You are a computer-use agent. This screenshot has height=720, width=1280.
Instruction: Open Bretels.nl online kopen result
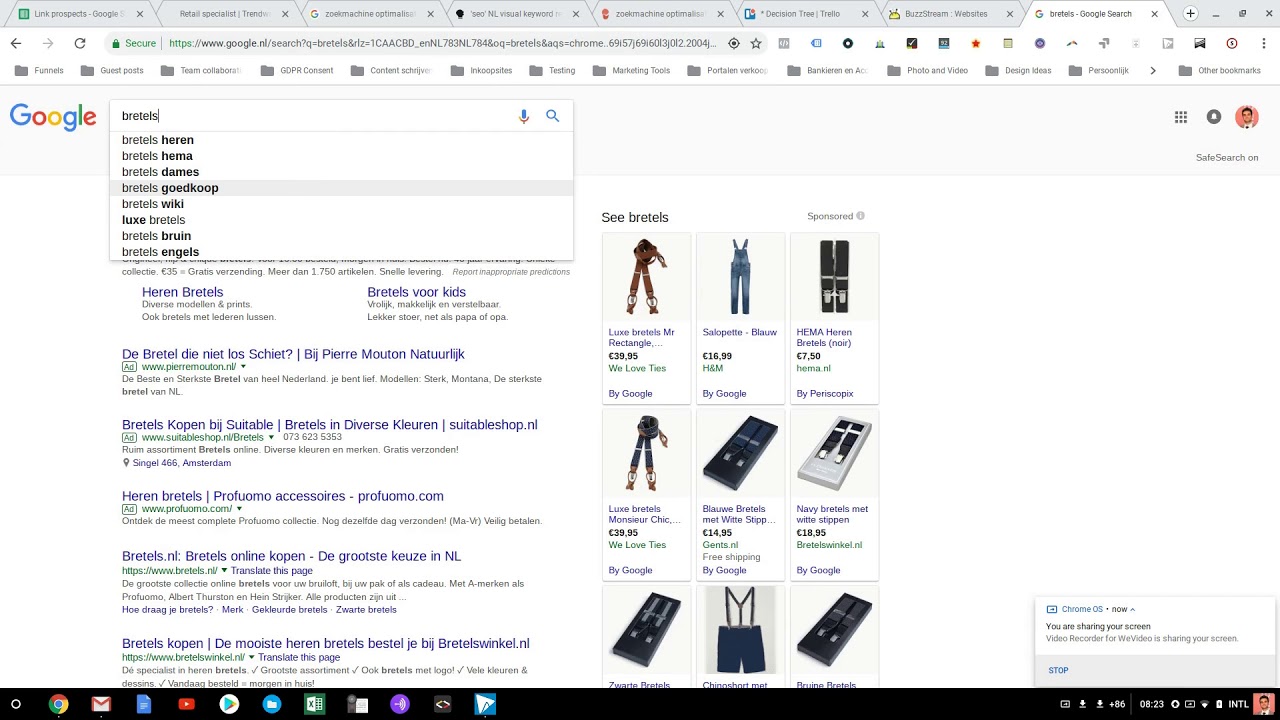(291, 556)
